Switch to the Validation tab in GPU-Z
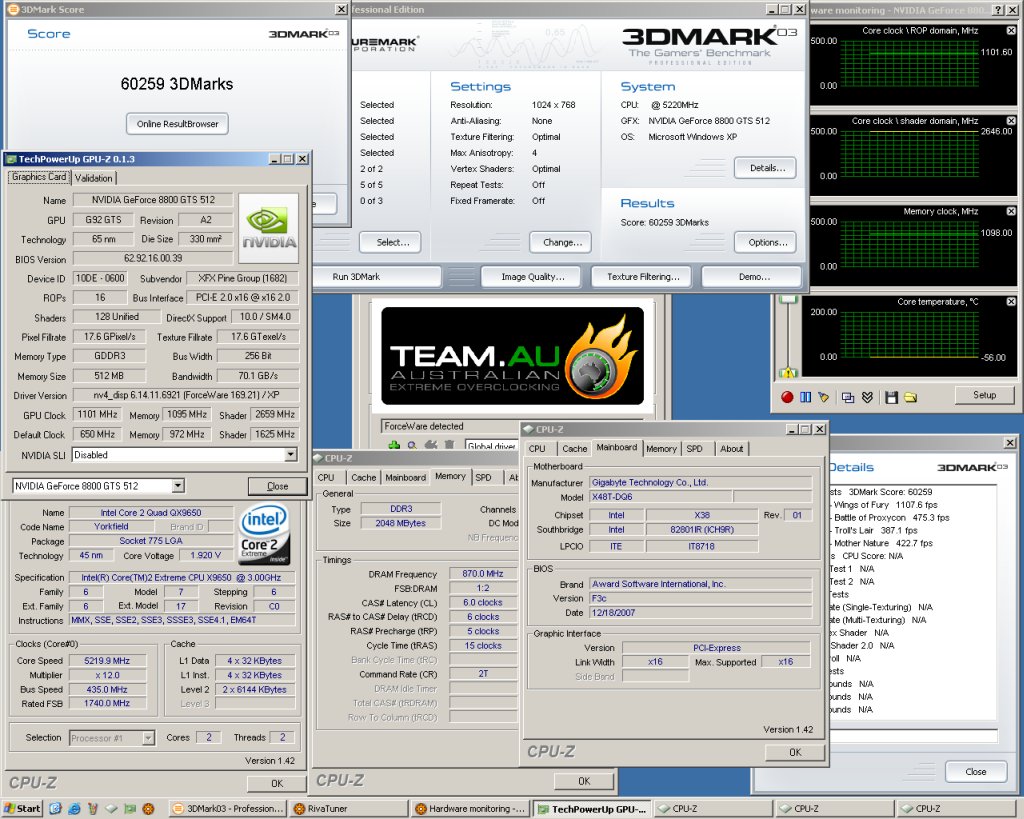Viewport: 1024px width, 819px height. pyautogui.click(x=93, y=178)
